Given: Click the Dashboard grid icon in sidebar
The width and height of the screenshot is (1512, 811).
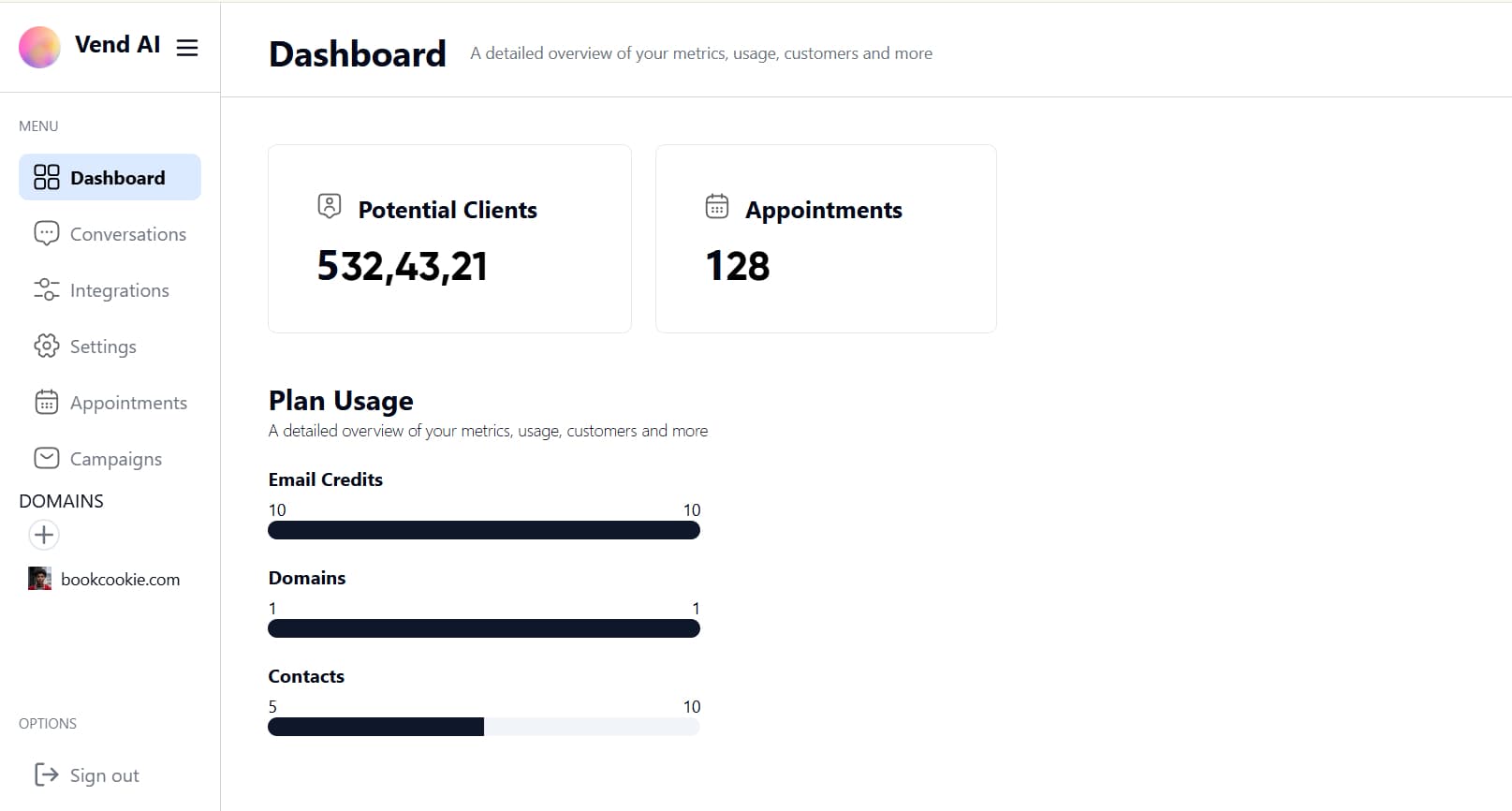Looking at the screenshot, I should pos(46,177).
